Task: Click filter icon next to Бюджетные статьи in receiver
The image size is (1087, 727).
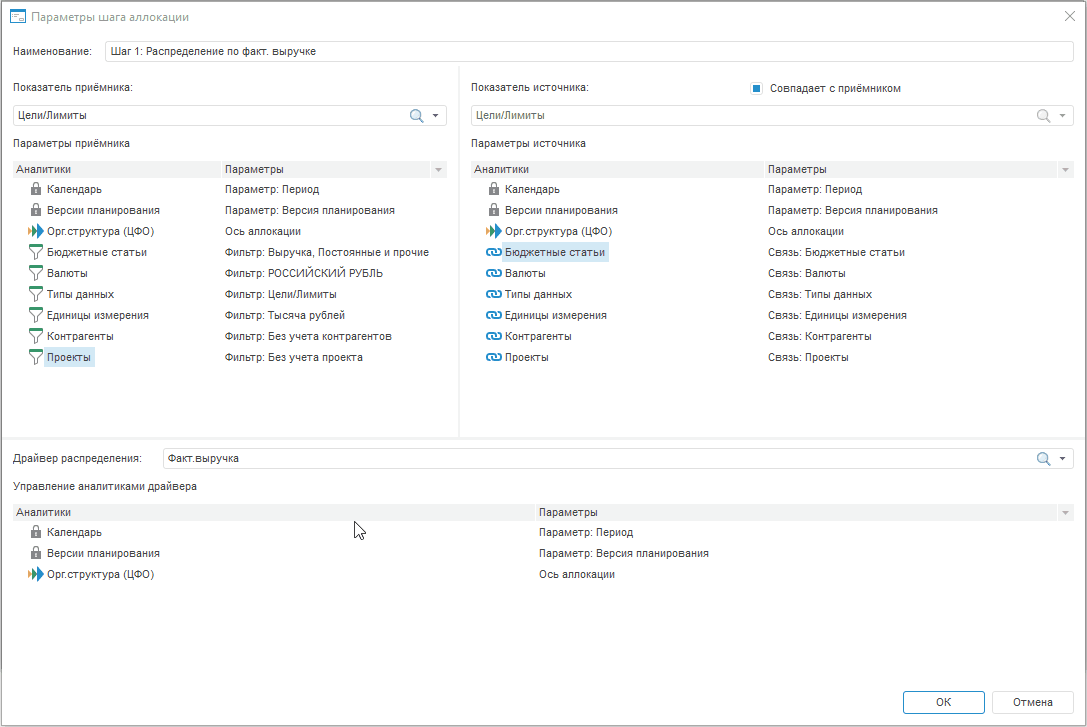Action: pyautogui.click(x=36, y=252)
